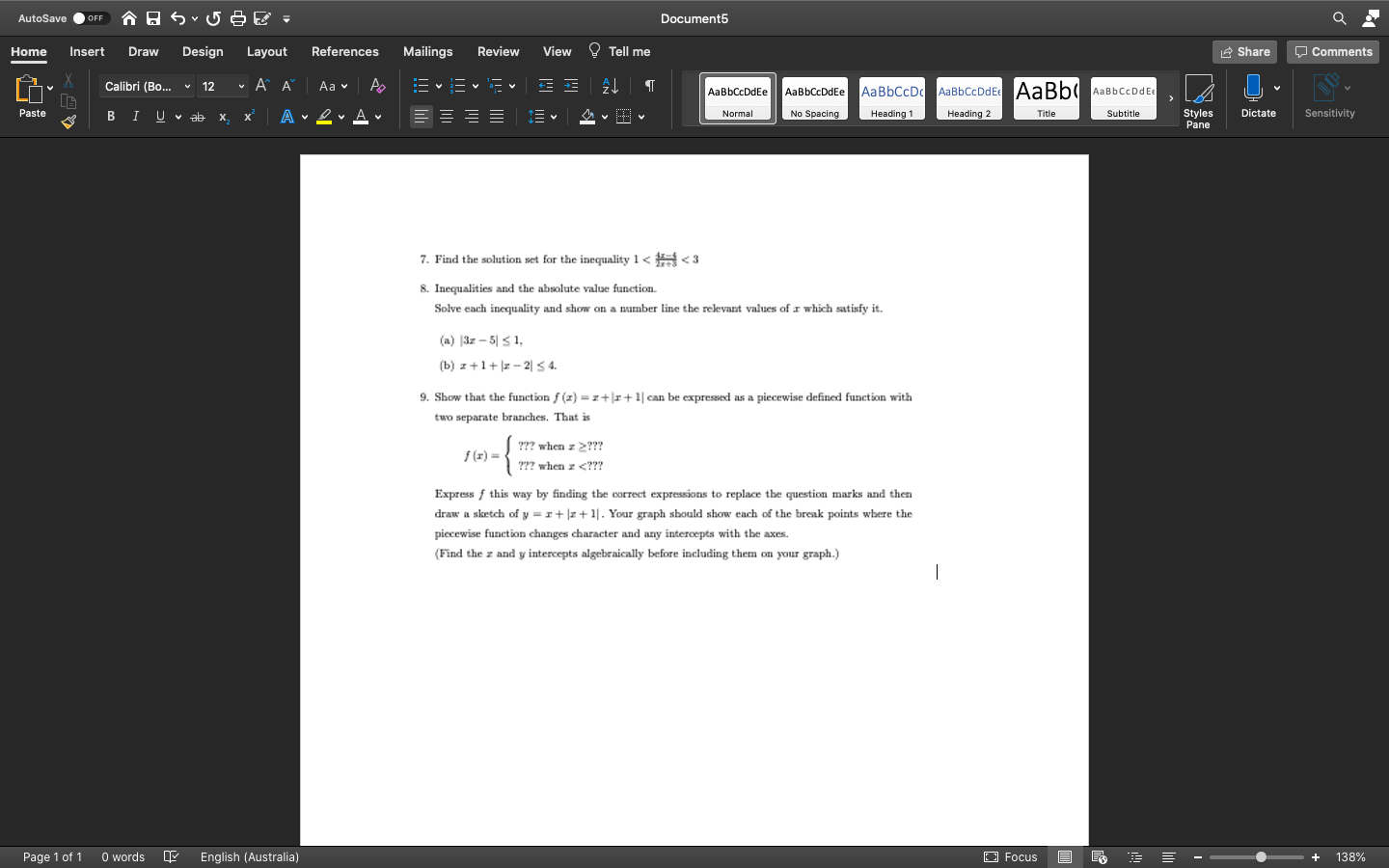Screen dimensions: 1389x868
Task: Open the Comments panel
Action: point(1333,51)
